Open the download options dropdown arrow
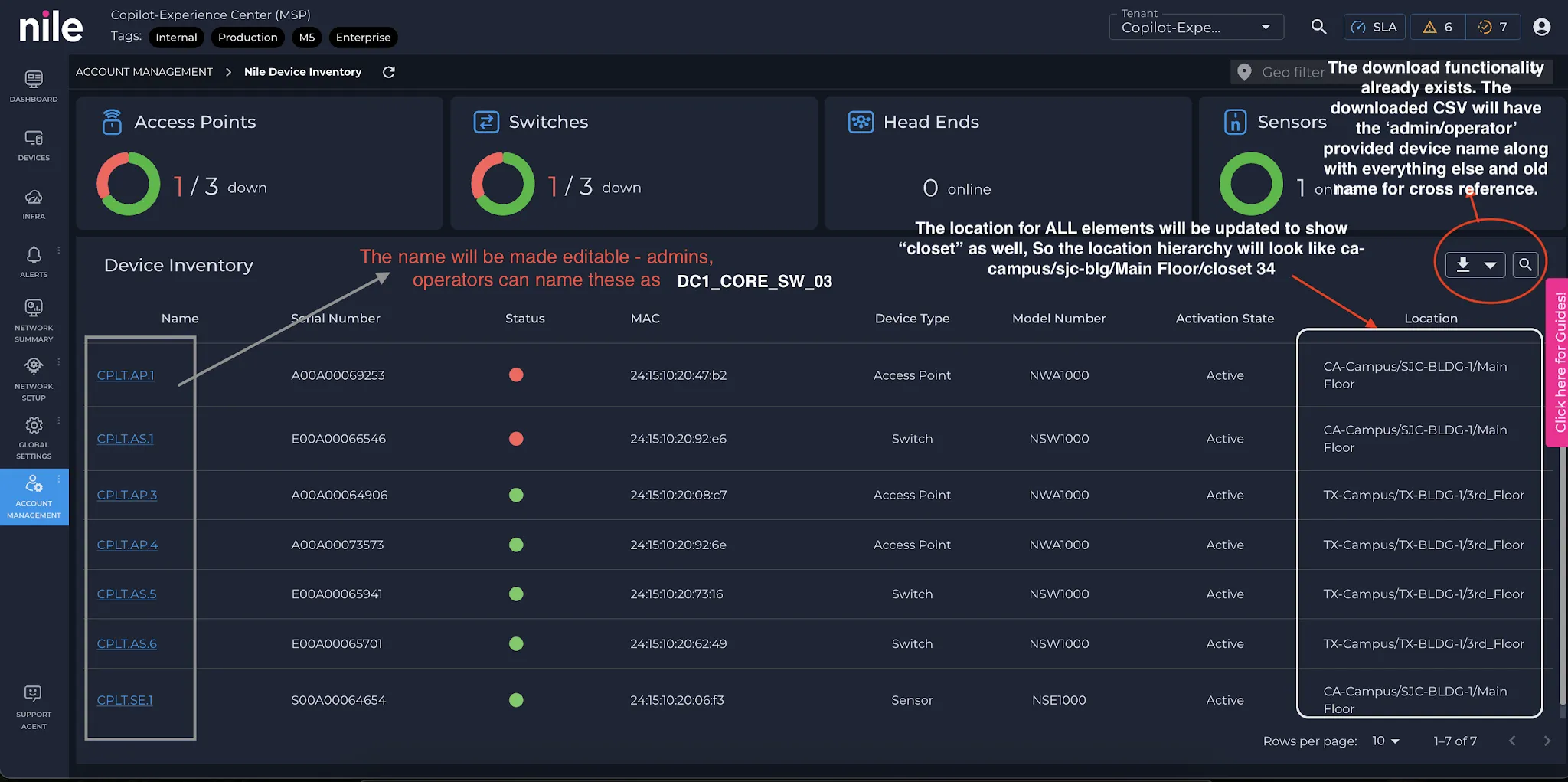Screen dimensions: 1568x782 [1490, 265]
